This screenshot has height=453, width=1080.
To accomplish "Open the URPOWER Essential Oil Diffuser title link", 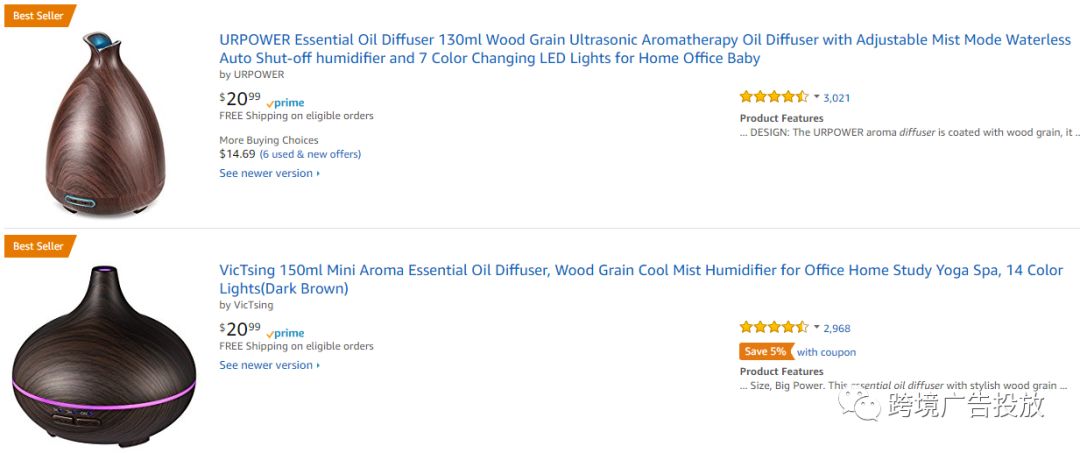I will click(x=645, y=49).
